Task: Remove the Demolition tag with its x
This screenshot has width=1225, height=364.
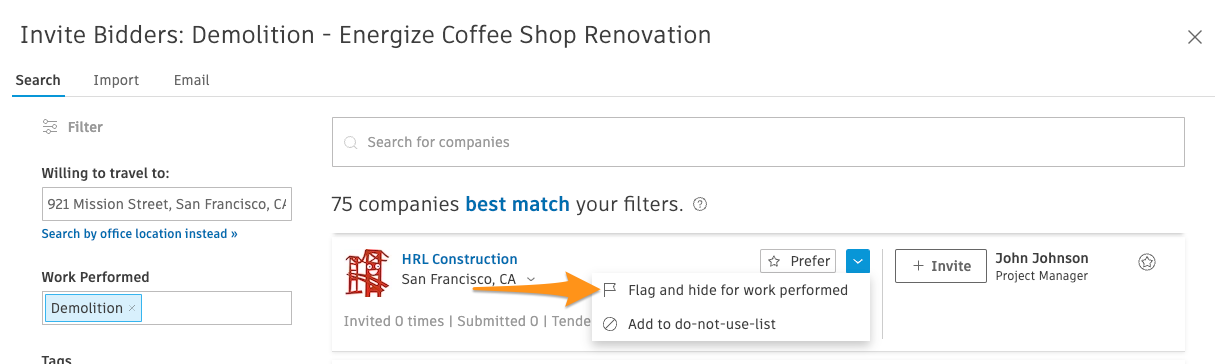Action: pyautogui.click(x=132, y=308)
